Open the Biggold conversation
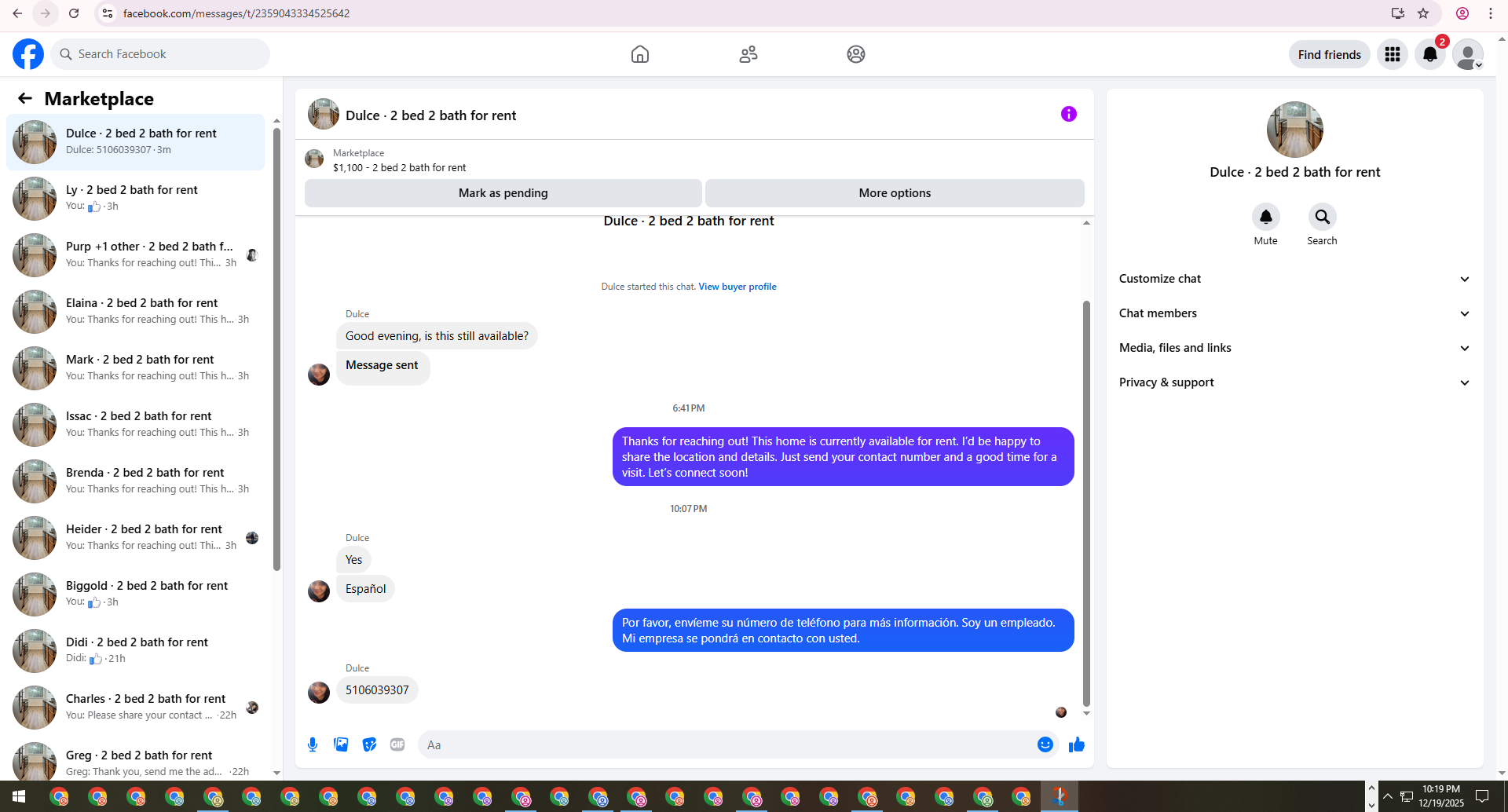Image resolution: width=1508 pixels, height=812 pixels. (135, 594)
